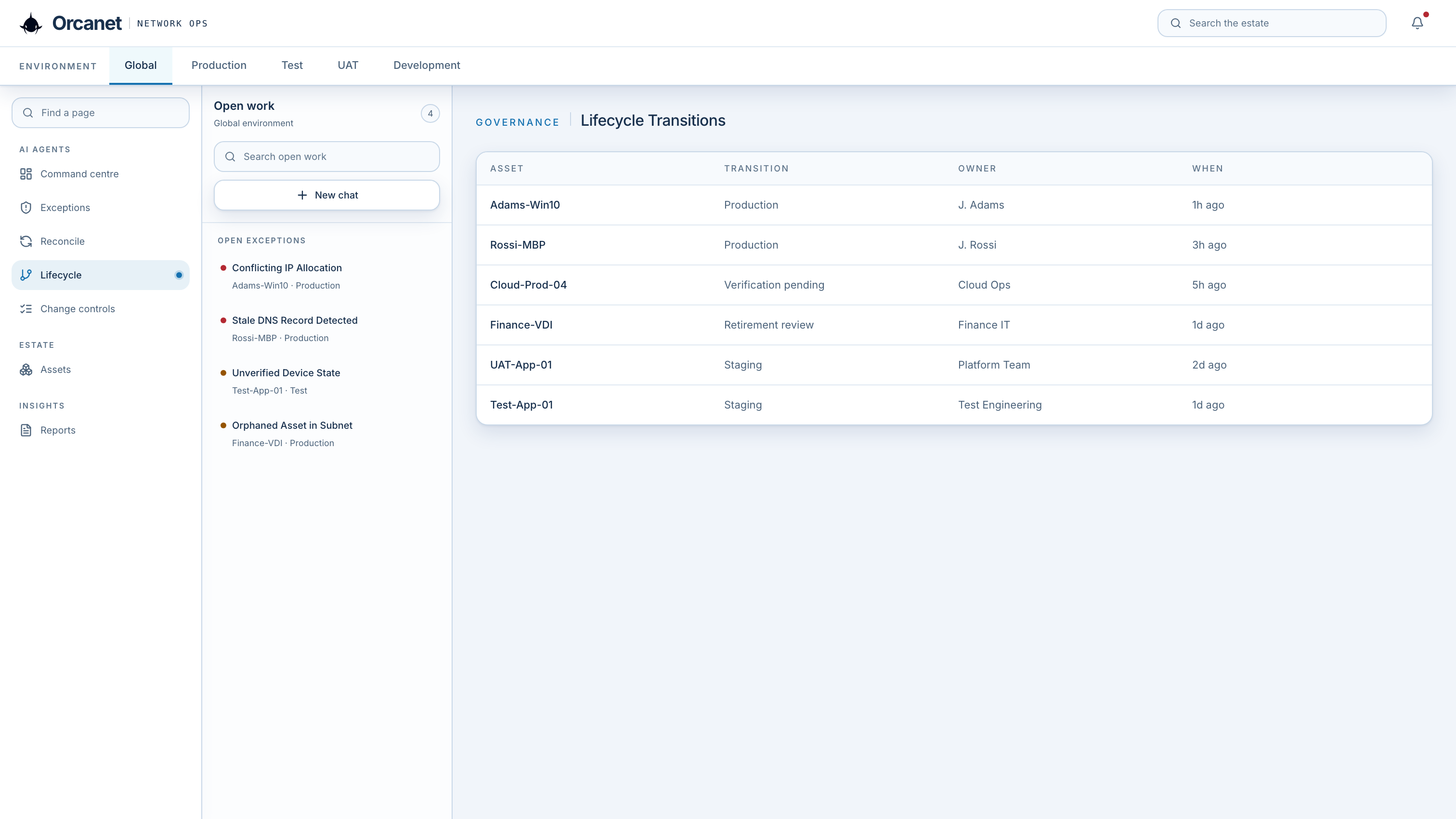Image resolution: width=1456 pixels, height=819 pixels.
Task: Click the magnifier in Search the estate
Action: pyautogui.click(x=1176, y=23)
